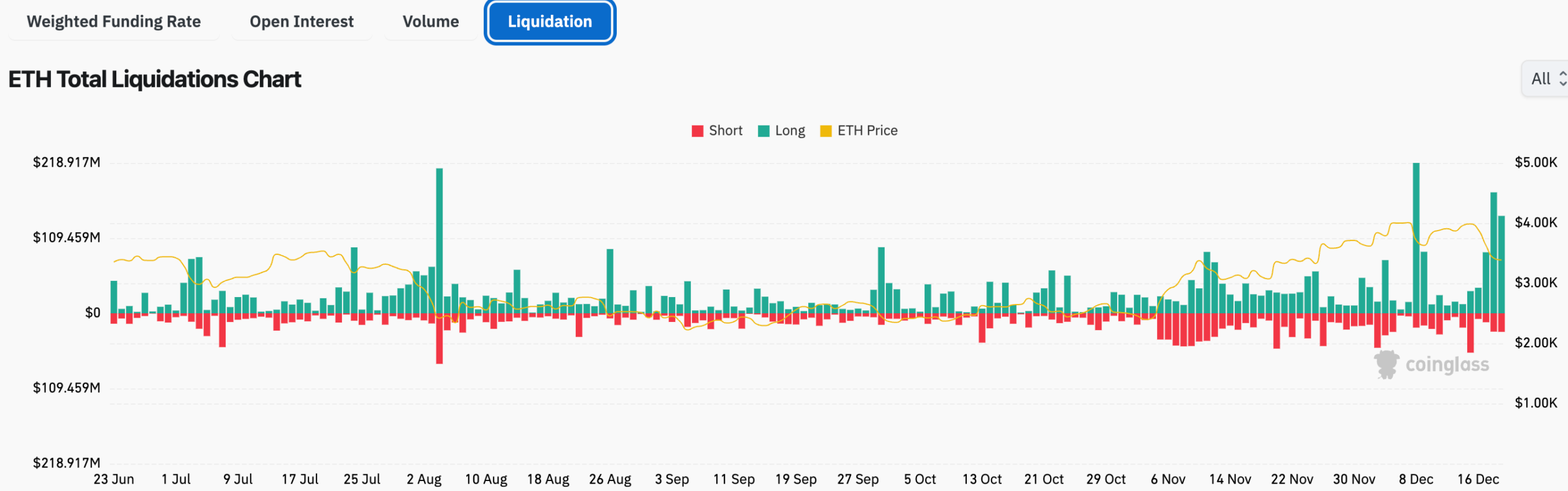The height and width of the screenshot is (491, 1568).
Task: Click the up-down arrows beside All
Action: [x=1562, y=79]
